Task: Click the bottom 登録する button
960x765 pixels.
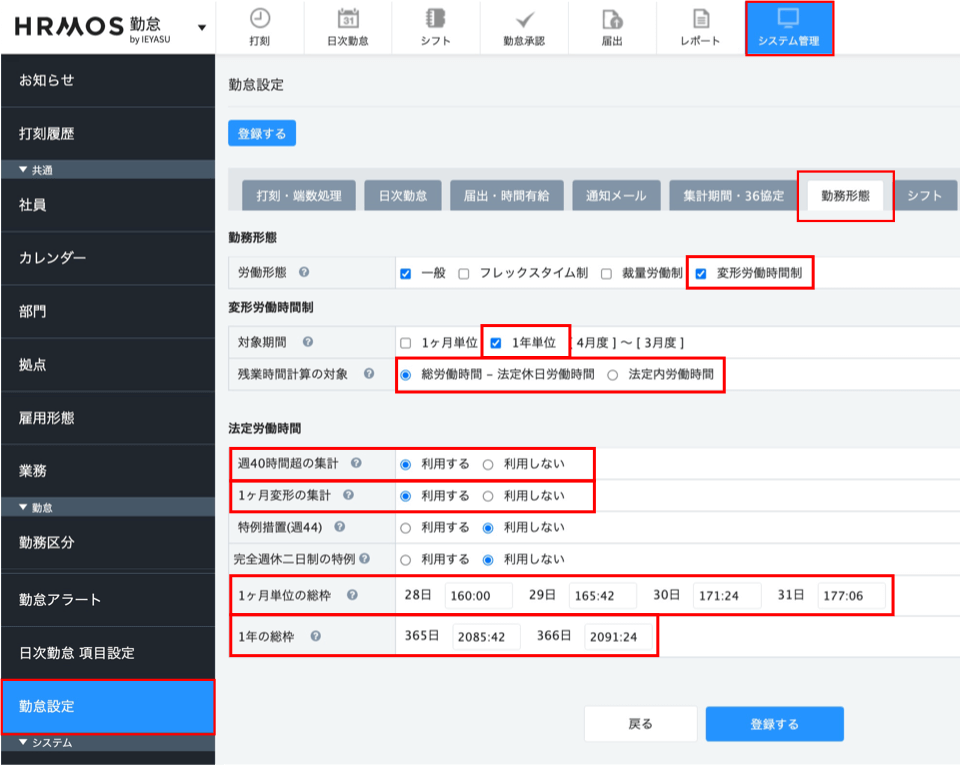Action: (774, 724)
